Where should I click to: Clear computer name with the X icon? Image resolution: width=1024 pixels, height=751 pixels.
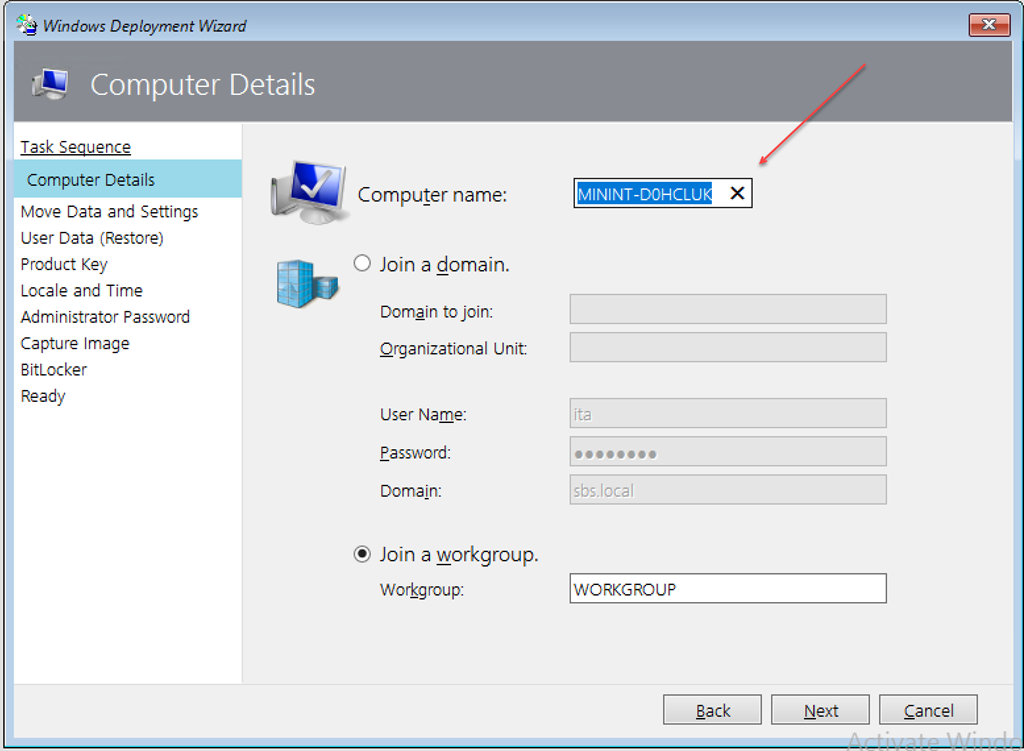[x=737, y=194]
